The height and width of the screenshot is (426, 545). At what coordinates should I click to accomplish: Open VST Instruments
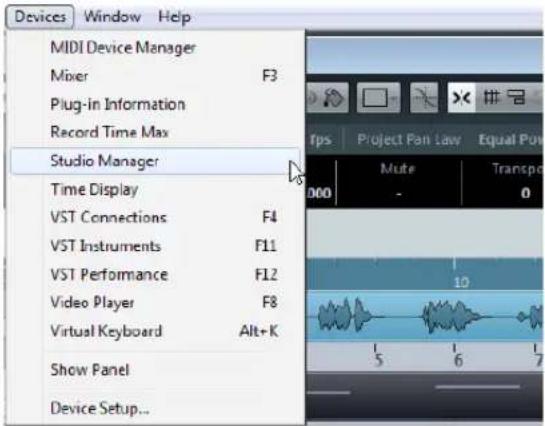(155, 246)
